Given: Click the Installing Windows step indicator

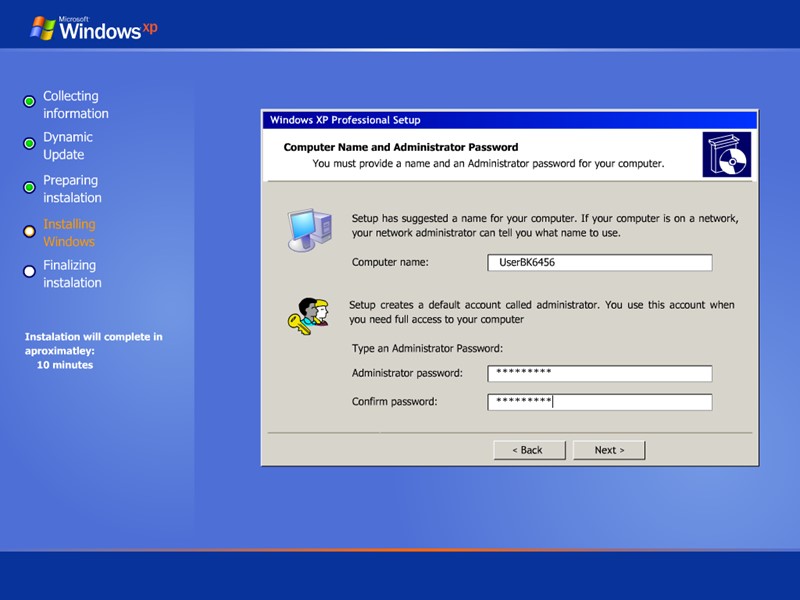Looking at the screenshot, I should point(29,232).
